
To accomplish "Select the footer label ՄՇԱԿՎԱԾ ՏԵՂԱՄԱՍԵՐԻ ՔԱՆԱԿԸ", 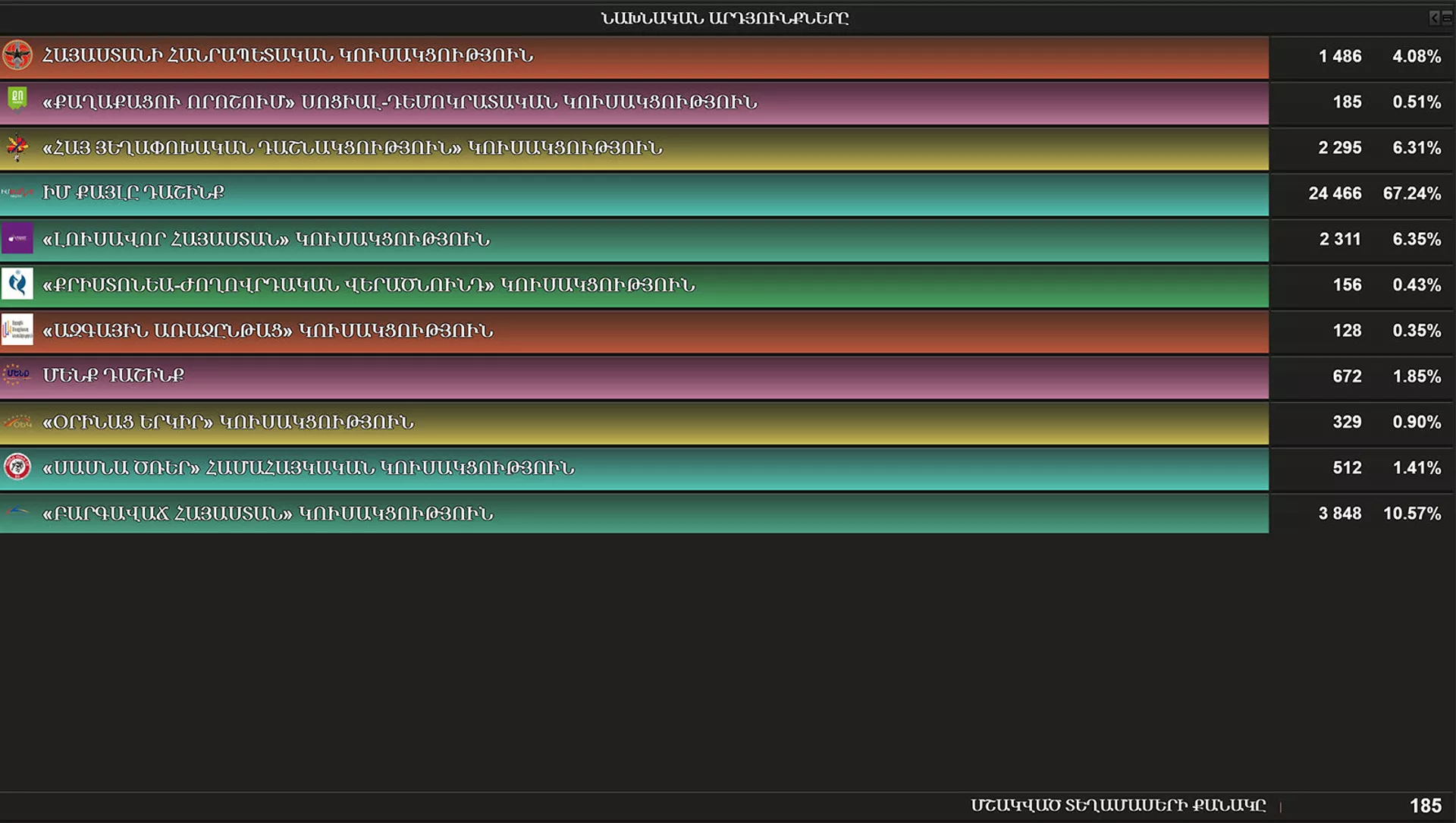I will [x=1119, y=806].
